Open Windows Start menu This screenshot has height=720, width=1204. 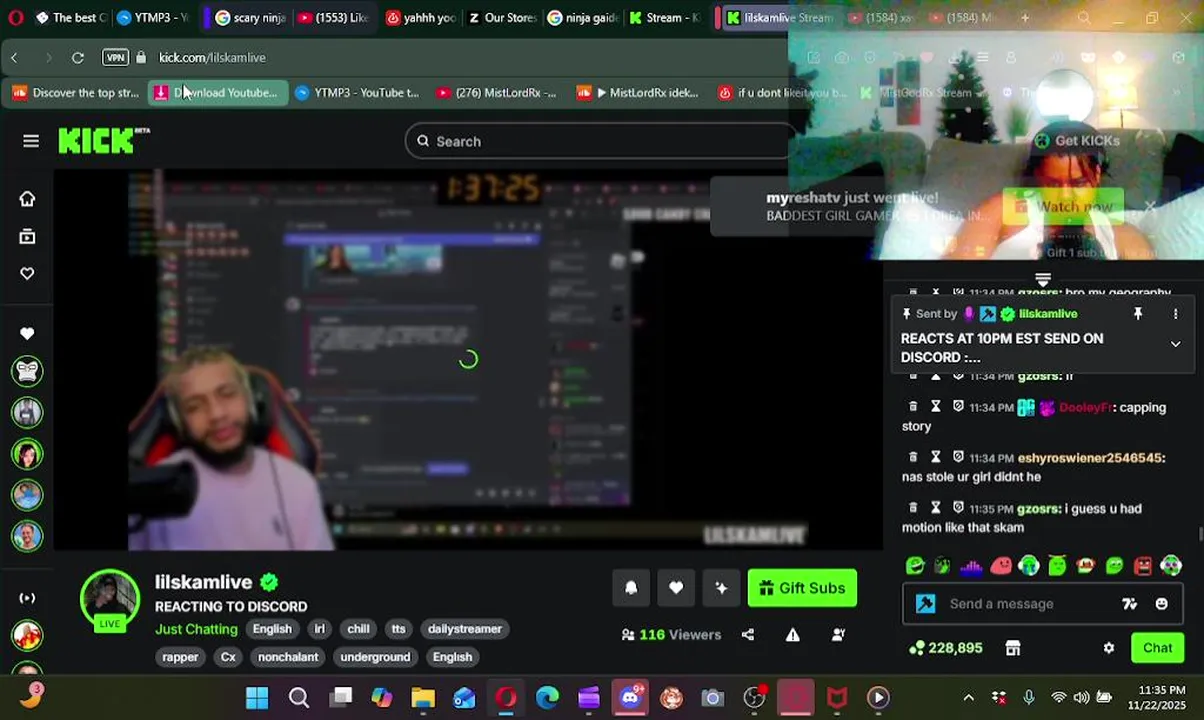coord(257,697)
